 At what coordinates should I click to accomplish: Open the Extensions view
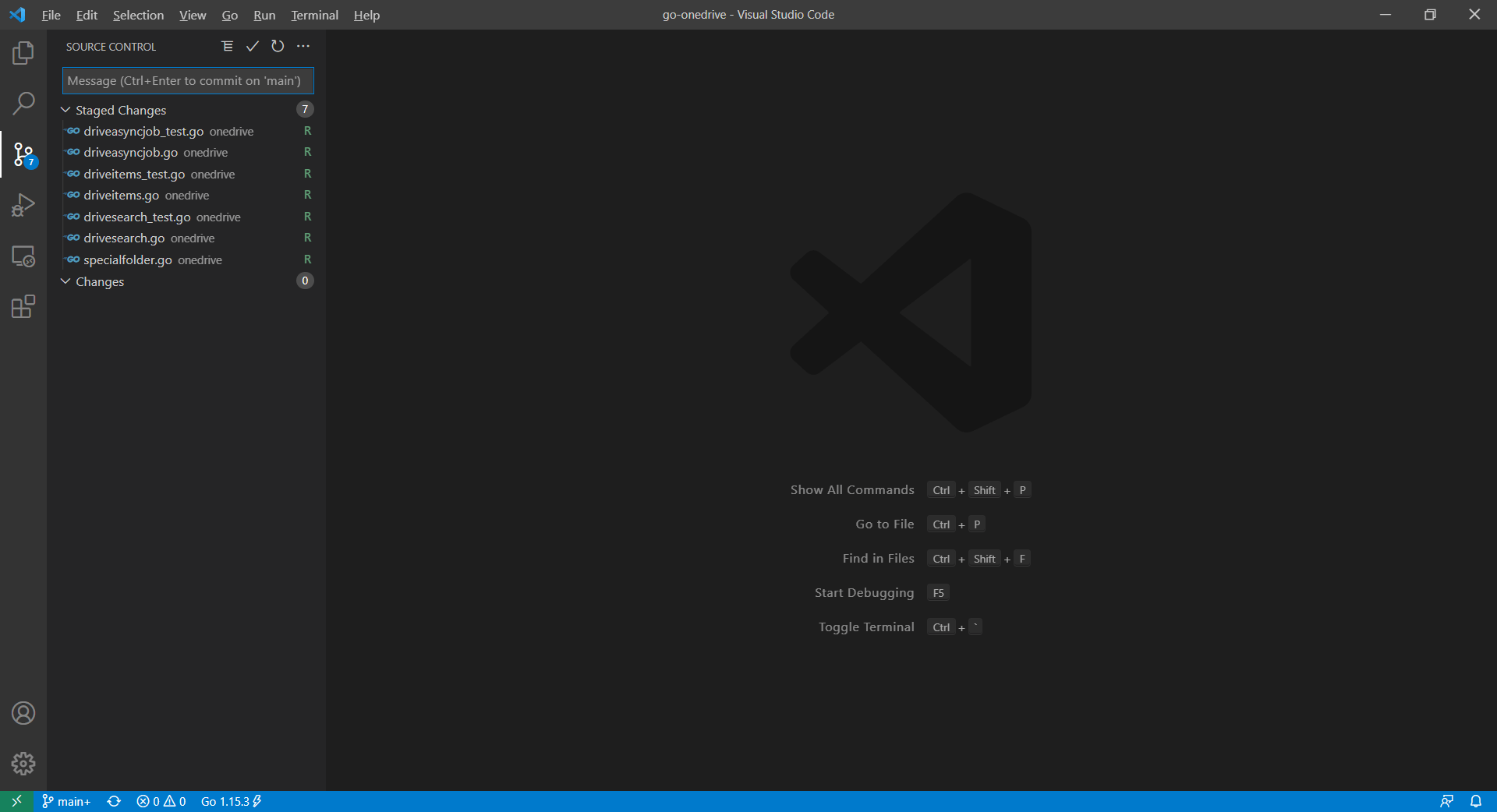click(23, 306)
